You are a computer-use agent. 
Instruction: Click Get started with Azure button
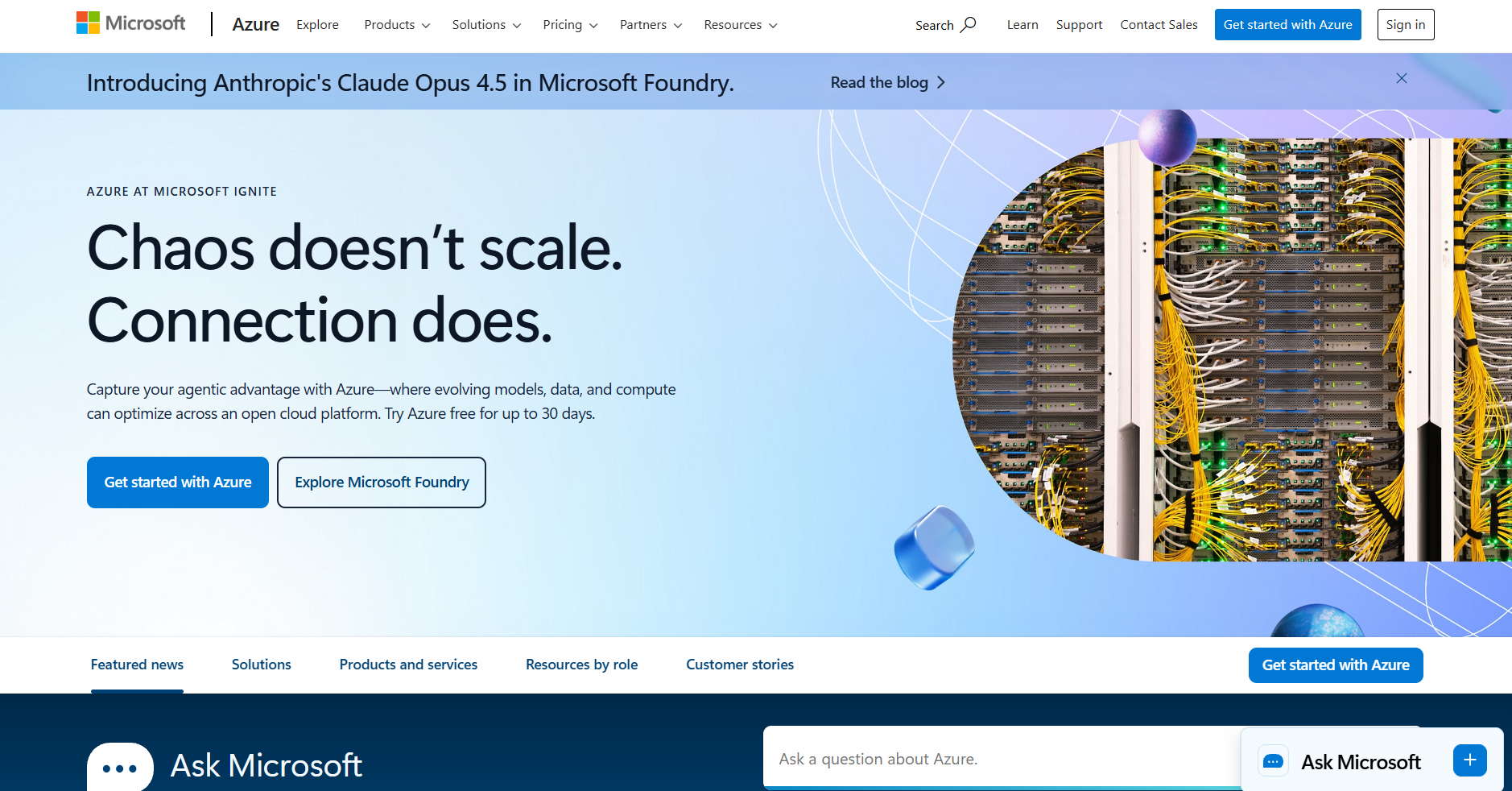177,482
